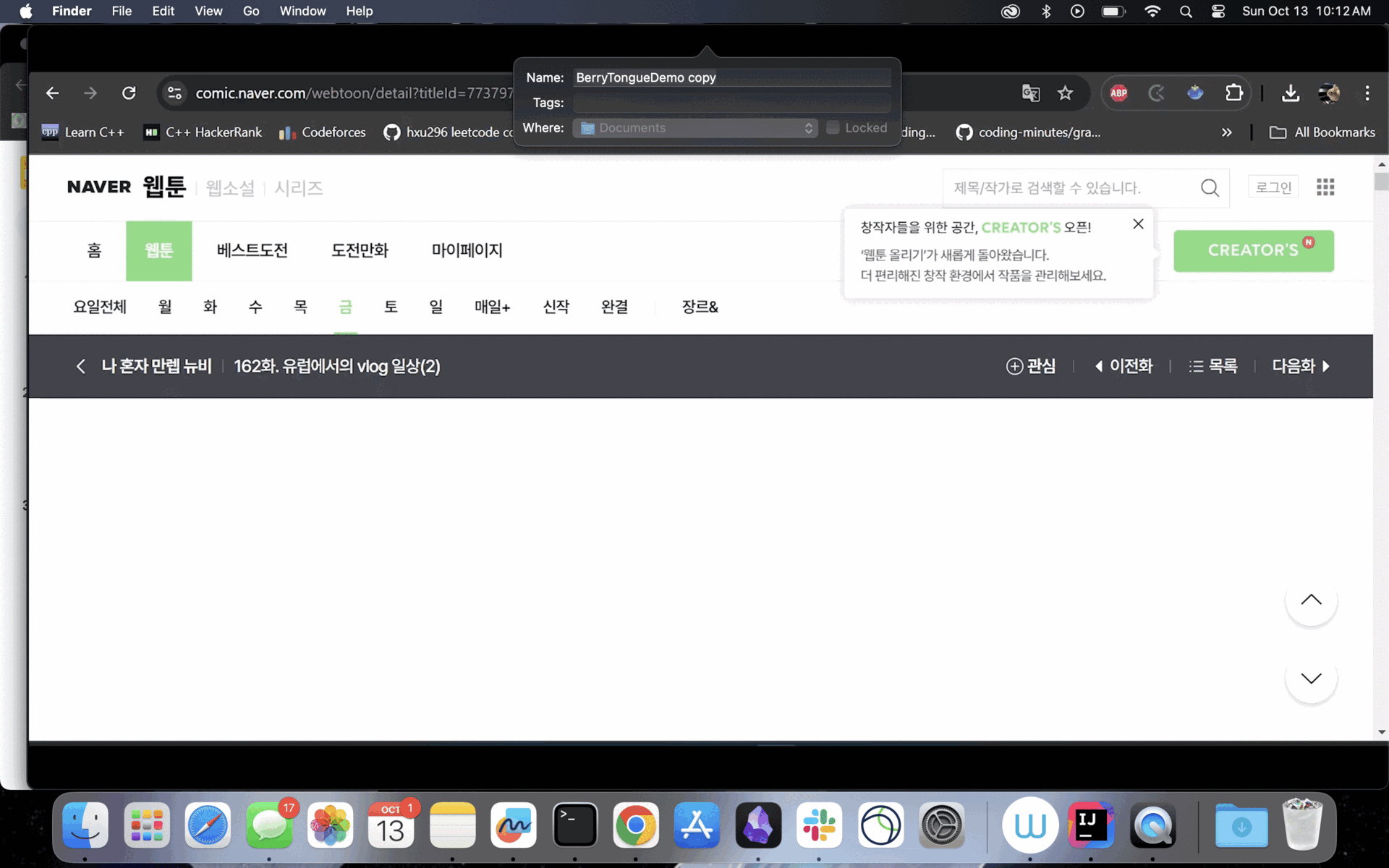1389x868 pixels.
Task: Click the Name field BerryTongueDemo copy
Action: point(731,78)
